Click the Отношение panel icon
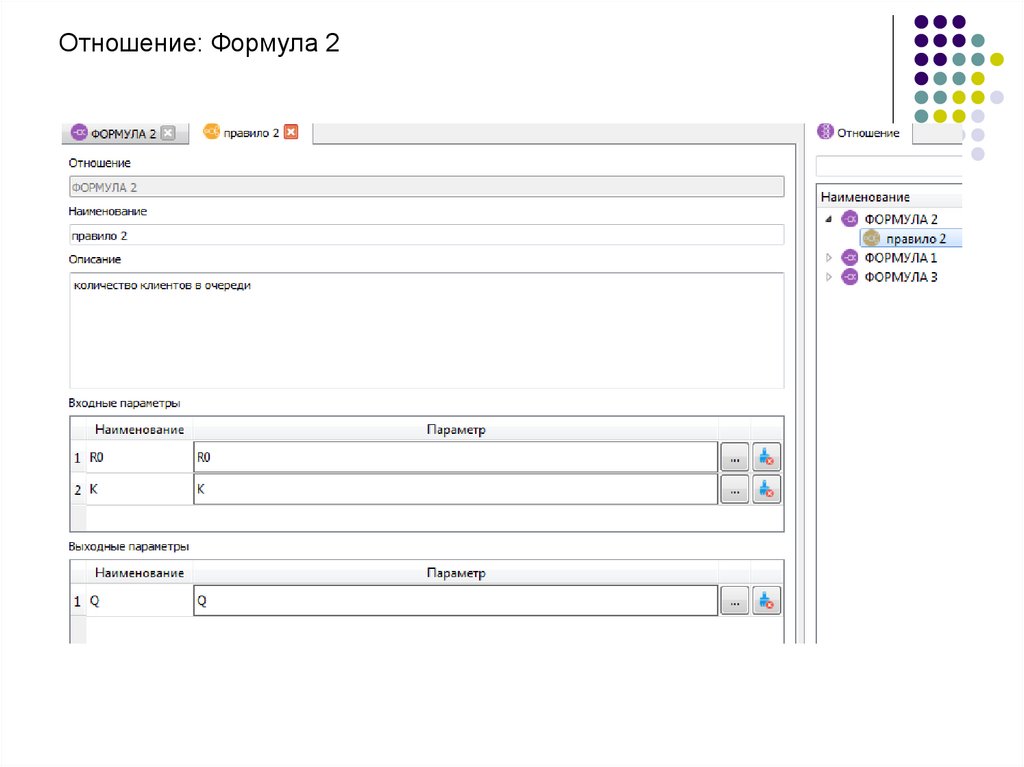The height and width of the screenshot is (767, 1024). (x=825, y=131)
